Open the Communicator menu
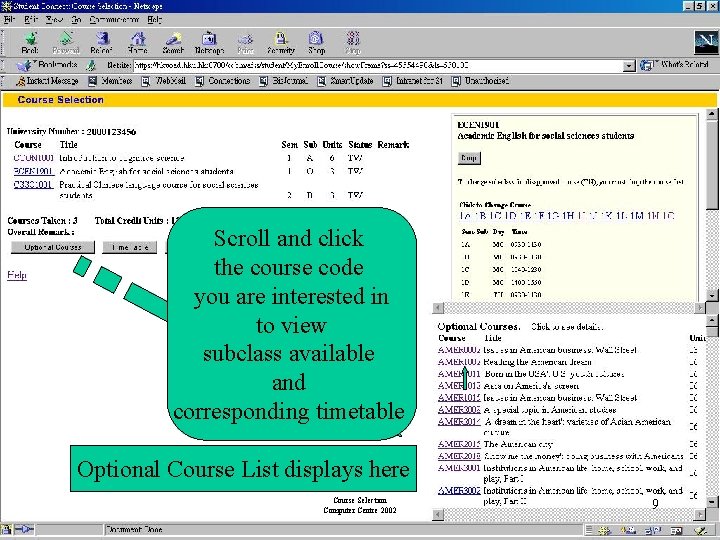 [x=114, y=20]
